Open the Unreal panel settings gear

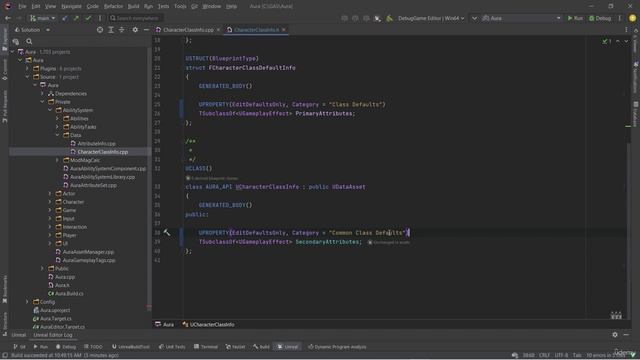615,335
